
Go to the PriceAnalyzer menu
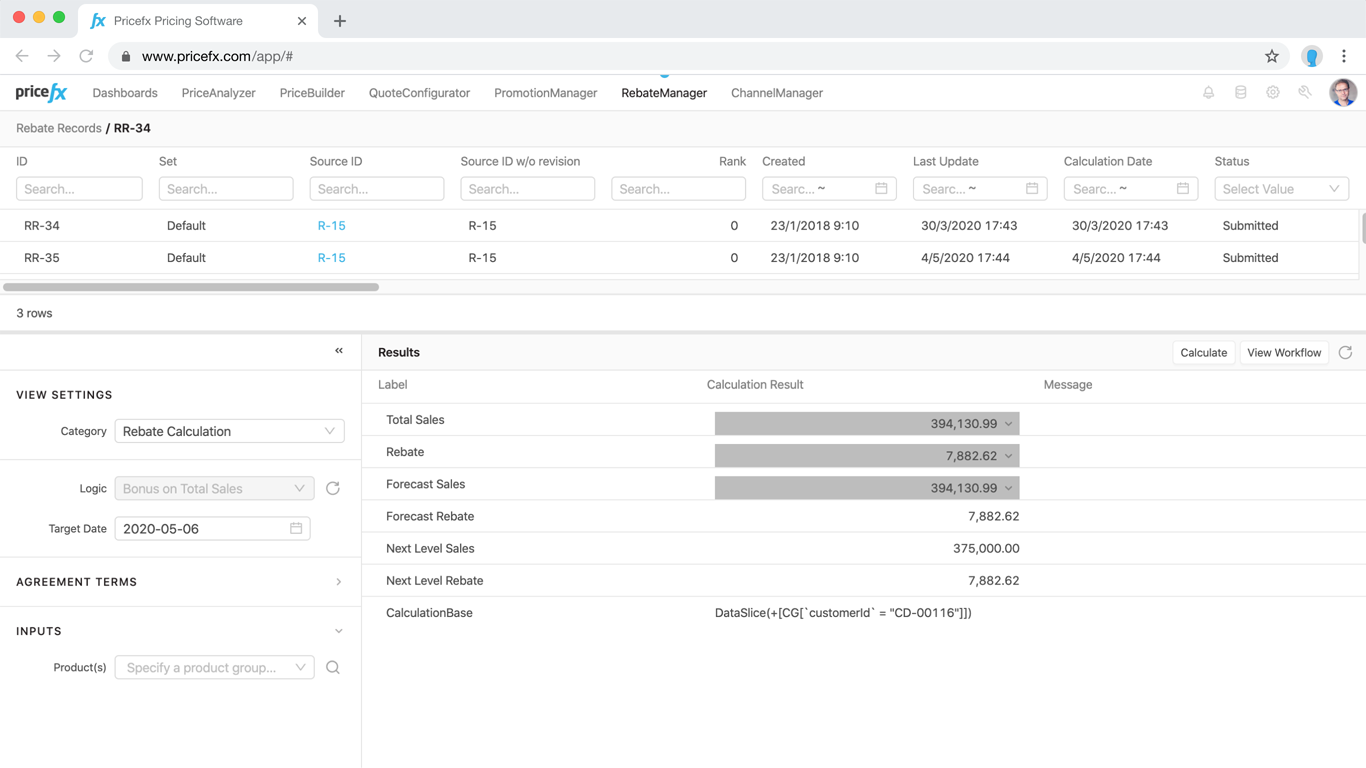(x=218, y=93)
